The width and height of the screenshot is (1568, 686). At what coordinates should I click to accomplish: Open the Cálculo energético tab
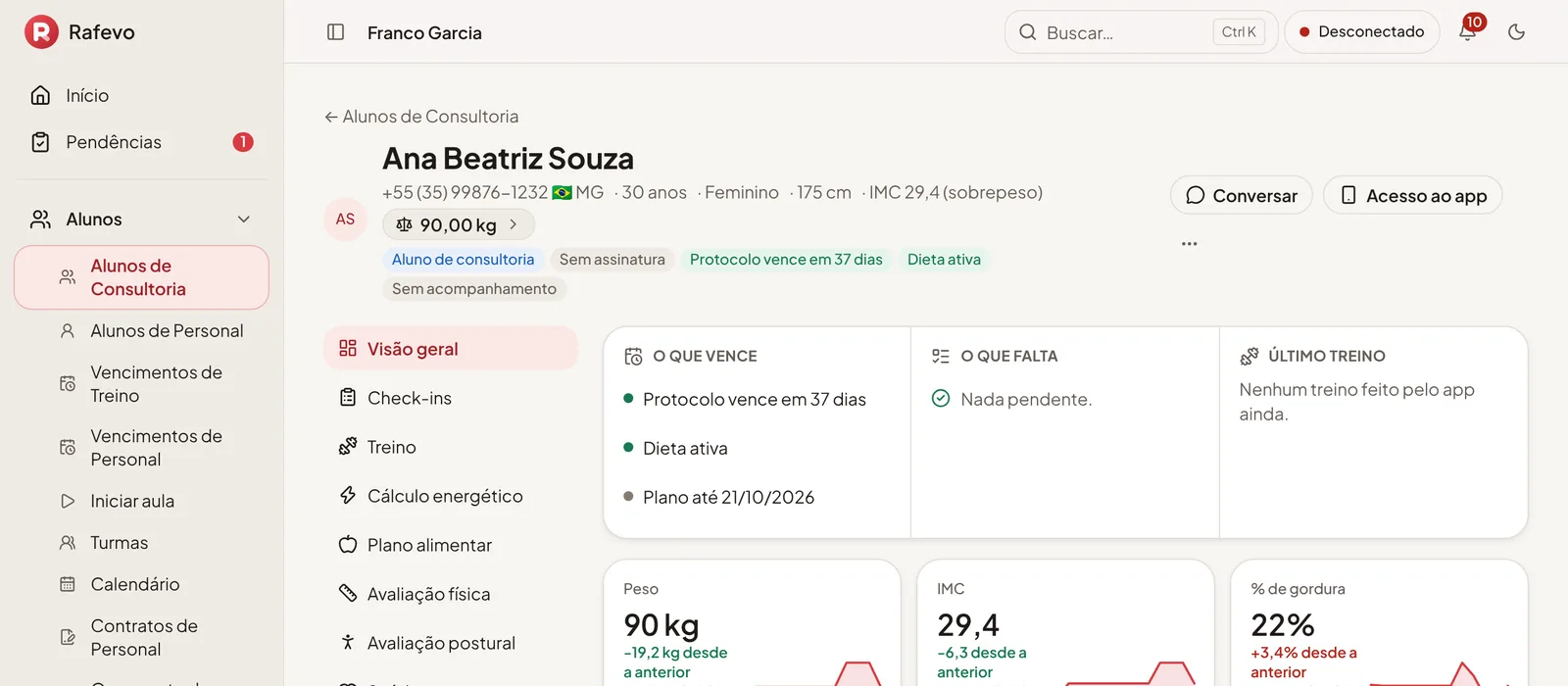click(x=451, y=496)
